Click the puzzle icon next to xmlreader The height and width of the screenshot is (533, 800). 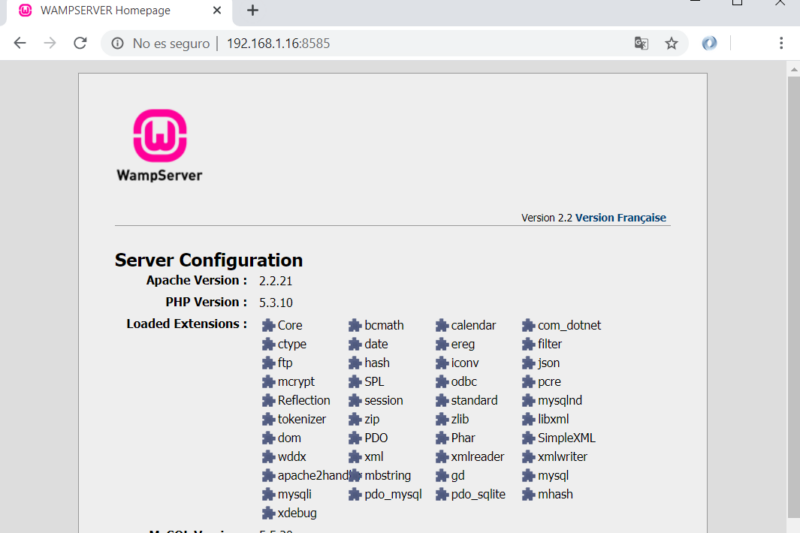click(442, 457)
